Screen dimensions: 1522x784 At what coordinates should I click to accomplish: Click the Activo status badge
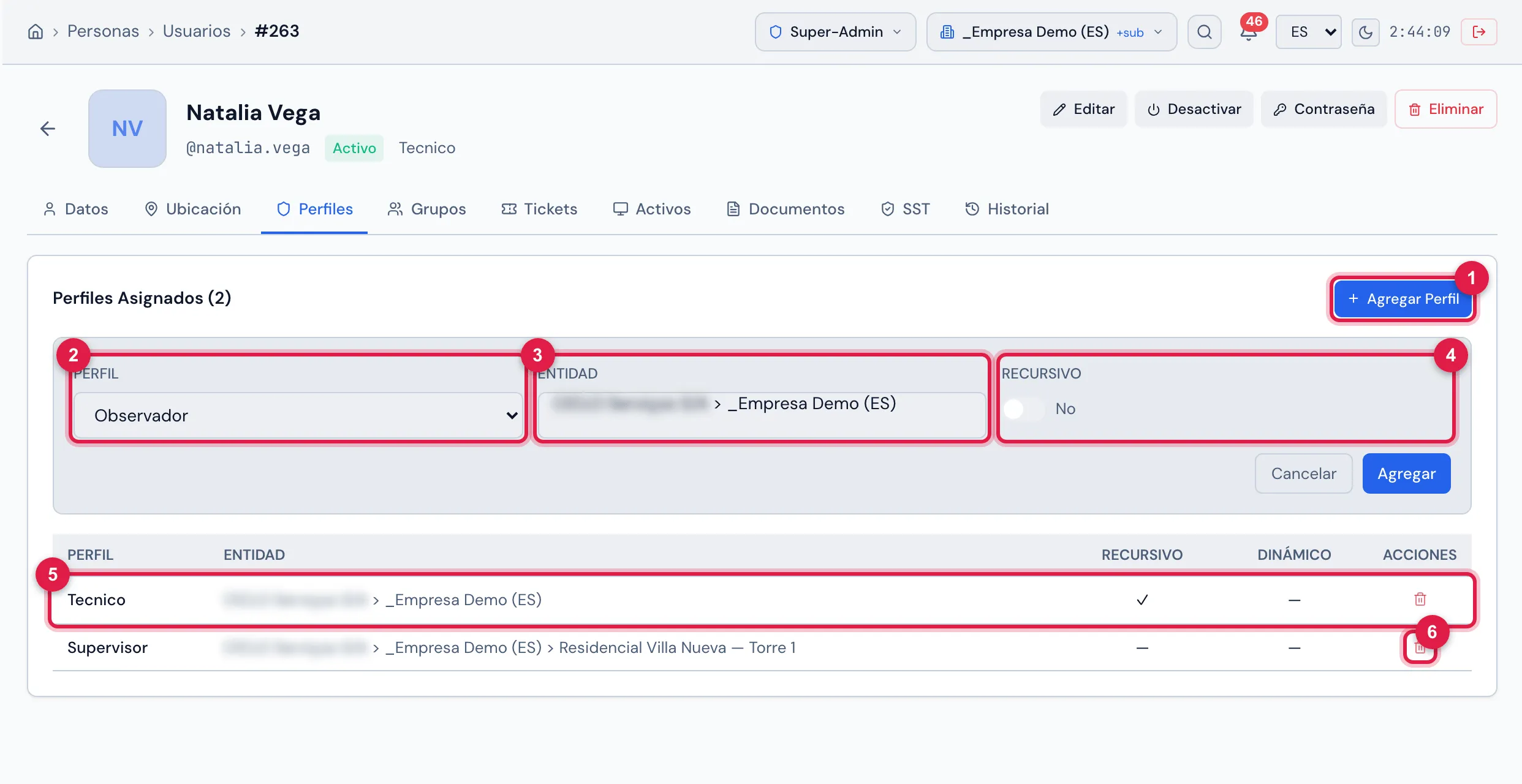(354, 148)
